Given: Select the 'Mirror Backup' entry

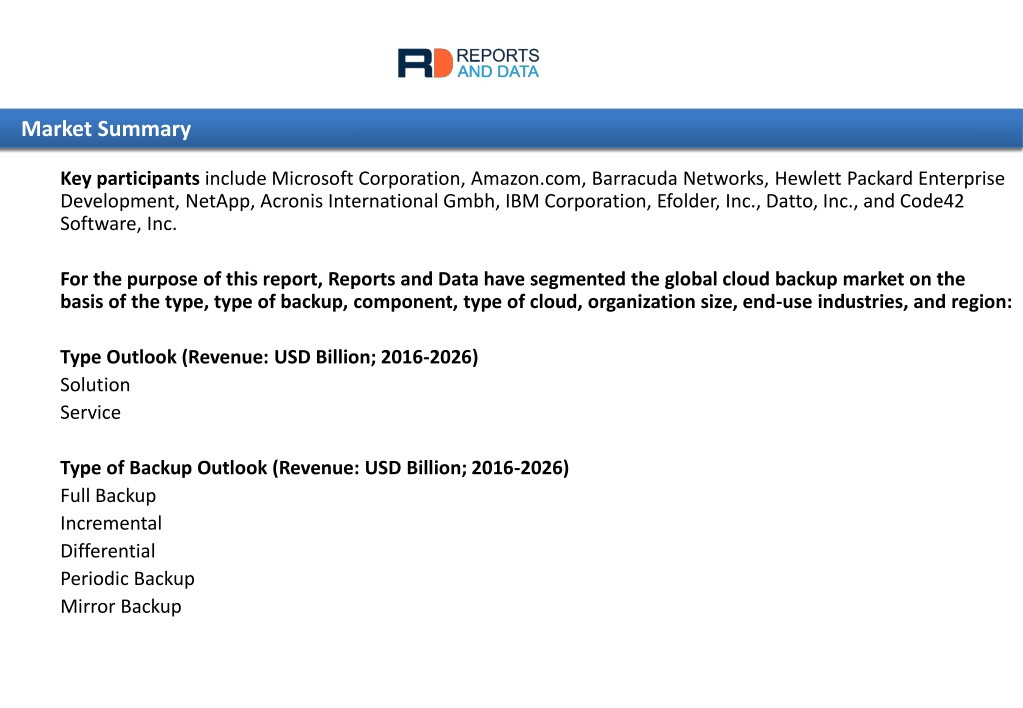Looking at the screenshot, I should coord(121,607).
